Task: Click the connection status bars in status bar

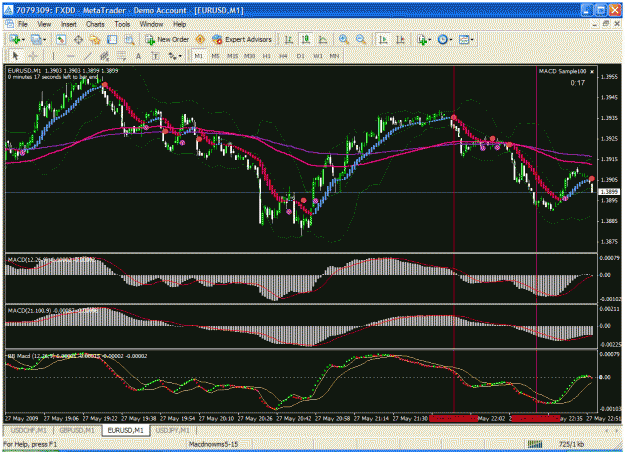Action: (x=535, y=444)
